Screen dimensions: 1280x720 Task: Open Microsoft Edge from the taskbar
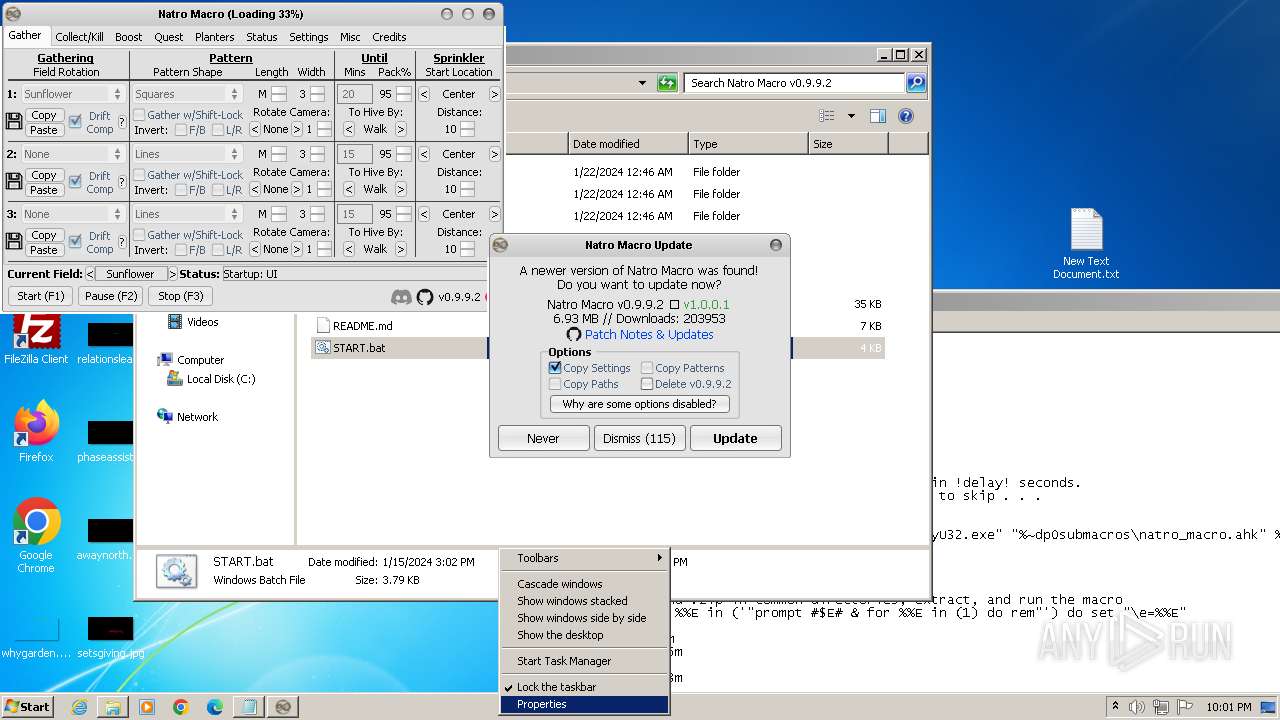[214, 707]
